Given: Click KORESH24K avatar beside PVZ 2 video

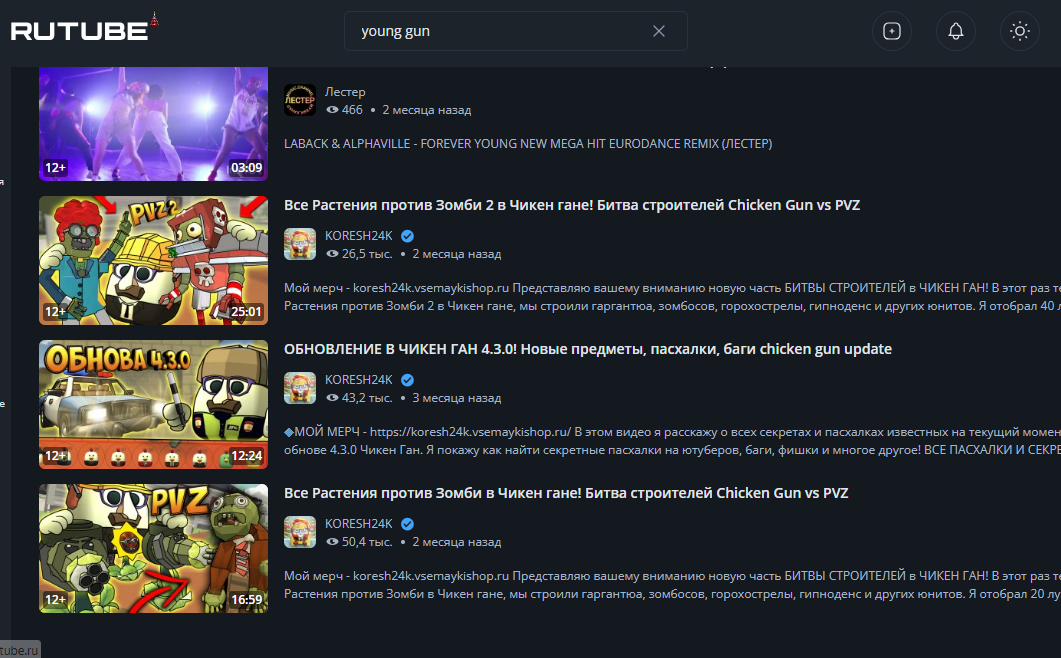Looking at the screenshot, I should pyautogui.click(x=300, y=244).
